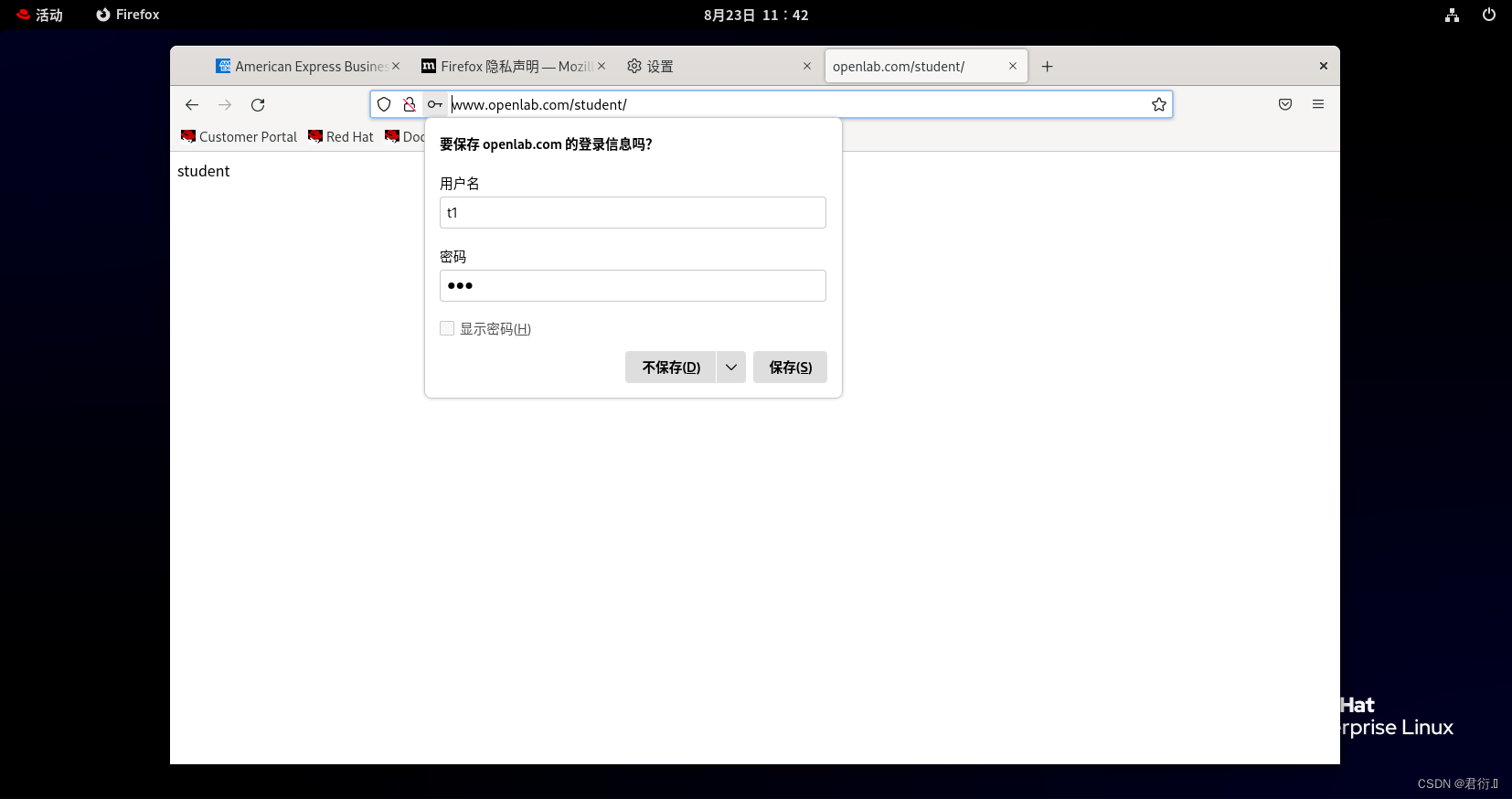Click the network status icon in top bar
The height and width of the screenshot is (799, 1512).
coord(1452,15)
